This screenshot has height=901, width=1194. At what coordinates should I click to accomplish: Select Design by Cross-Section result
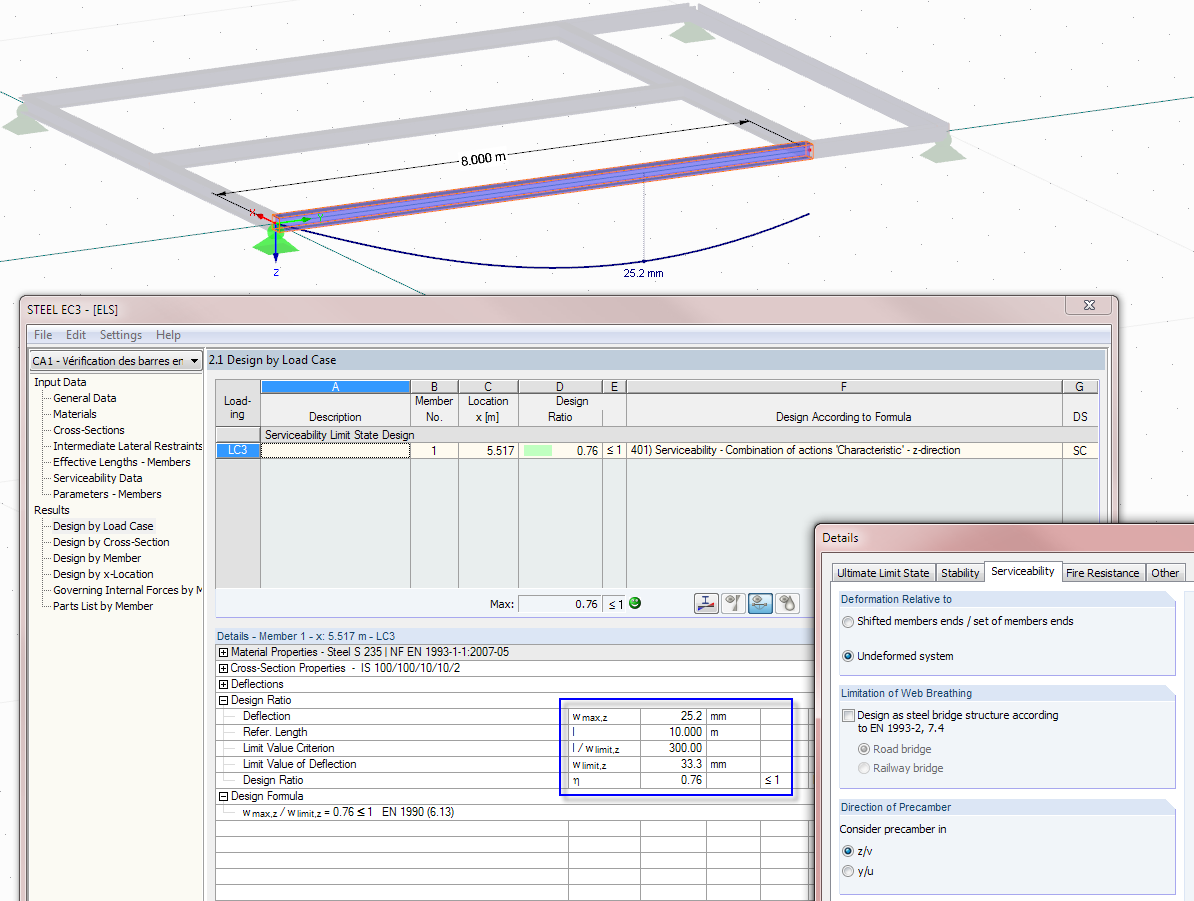111,542
